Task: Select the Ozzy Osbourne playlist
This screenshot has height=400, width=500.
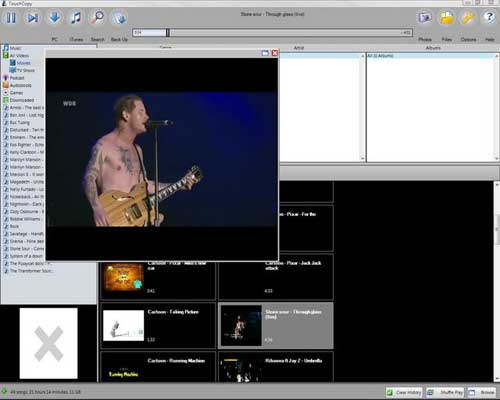Action: (x=26, y=211)
